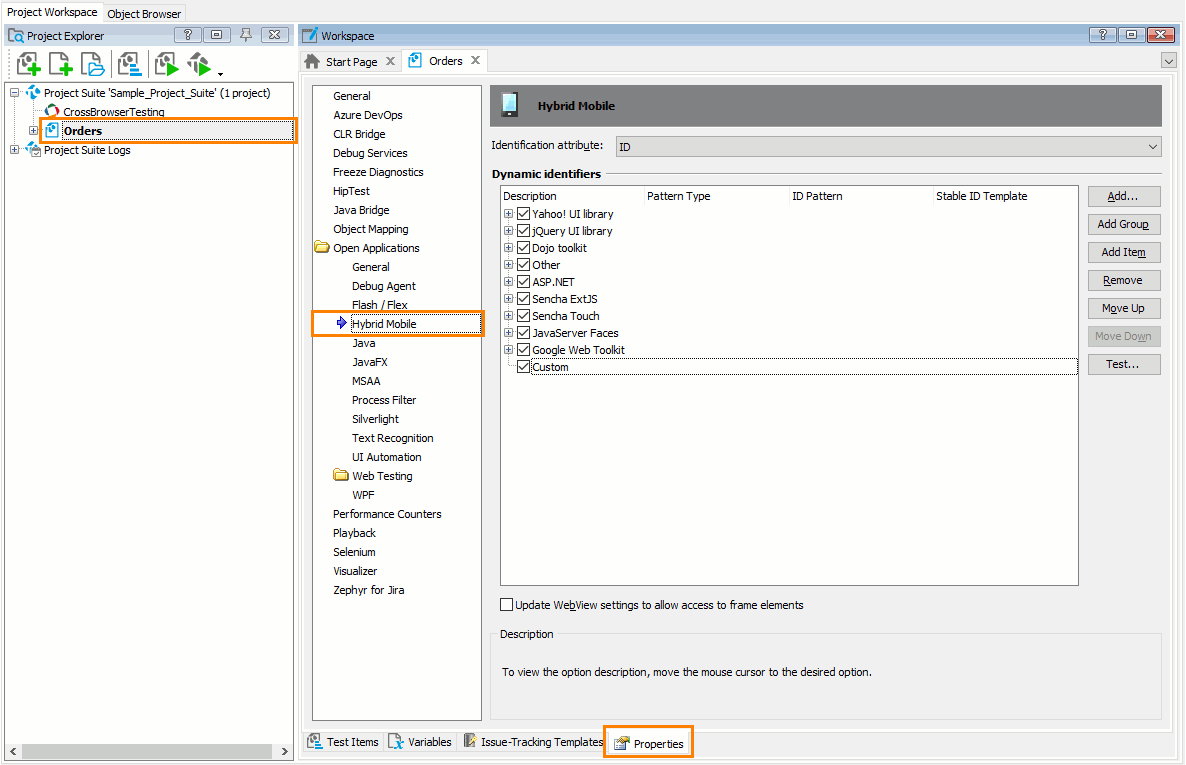The height and width of the screenshot is (765, 1186).
Task: Switch to the Project Workspace tab
Action: click(52, 12)
